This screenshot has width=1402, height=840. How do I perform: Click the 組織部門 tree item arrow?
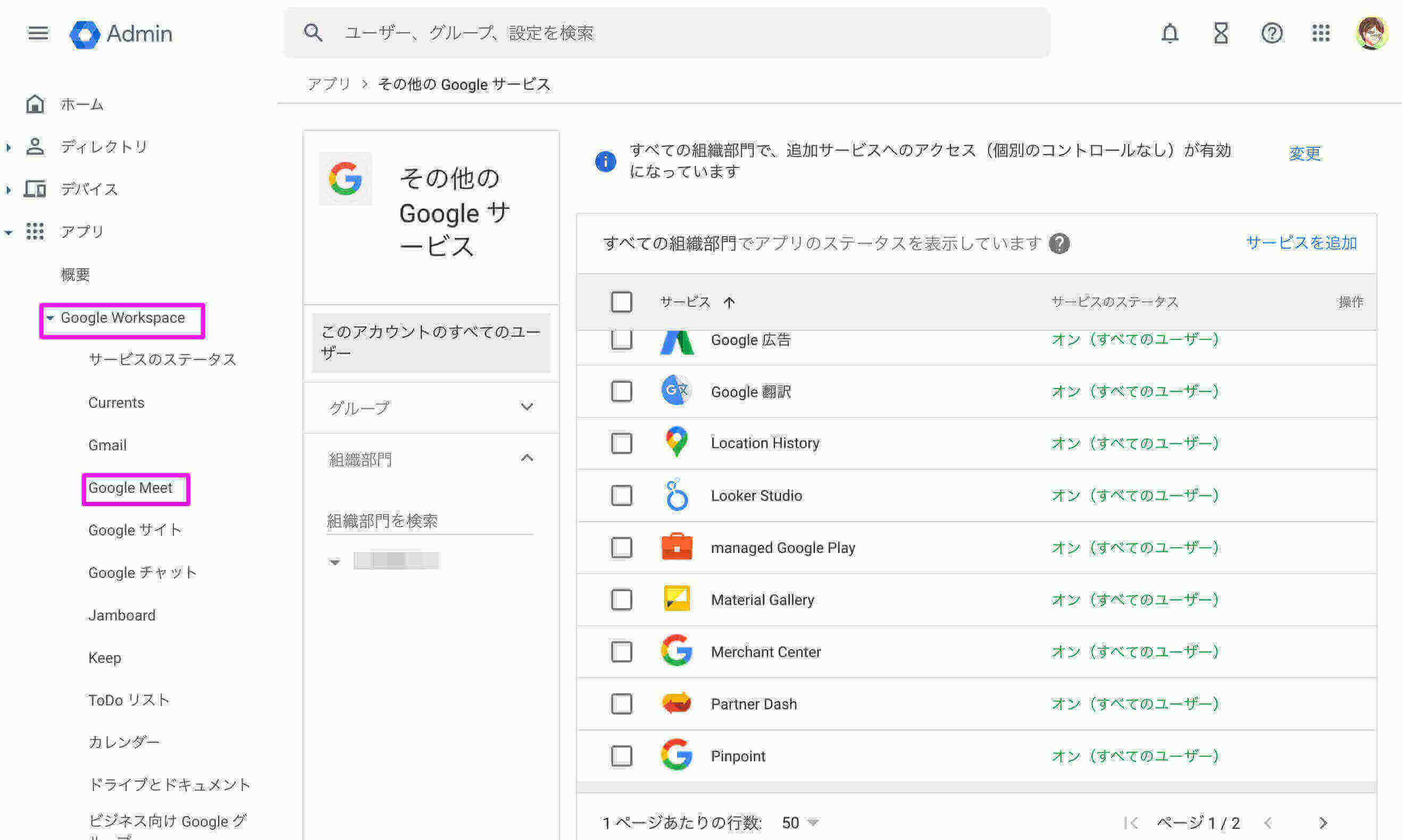click(335, 562)
